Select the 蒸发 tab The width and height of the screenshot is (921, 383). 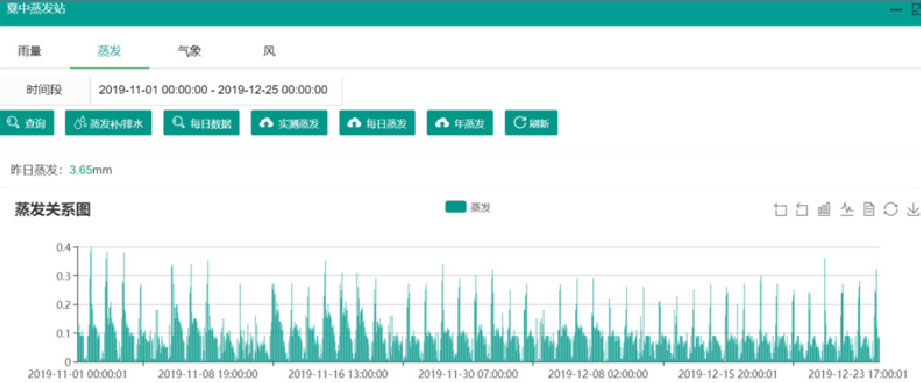[x=109, y=51]
